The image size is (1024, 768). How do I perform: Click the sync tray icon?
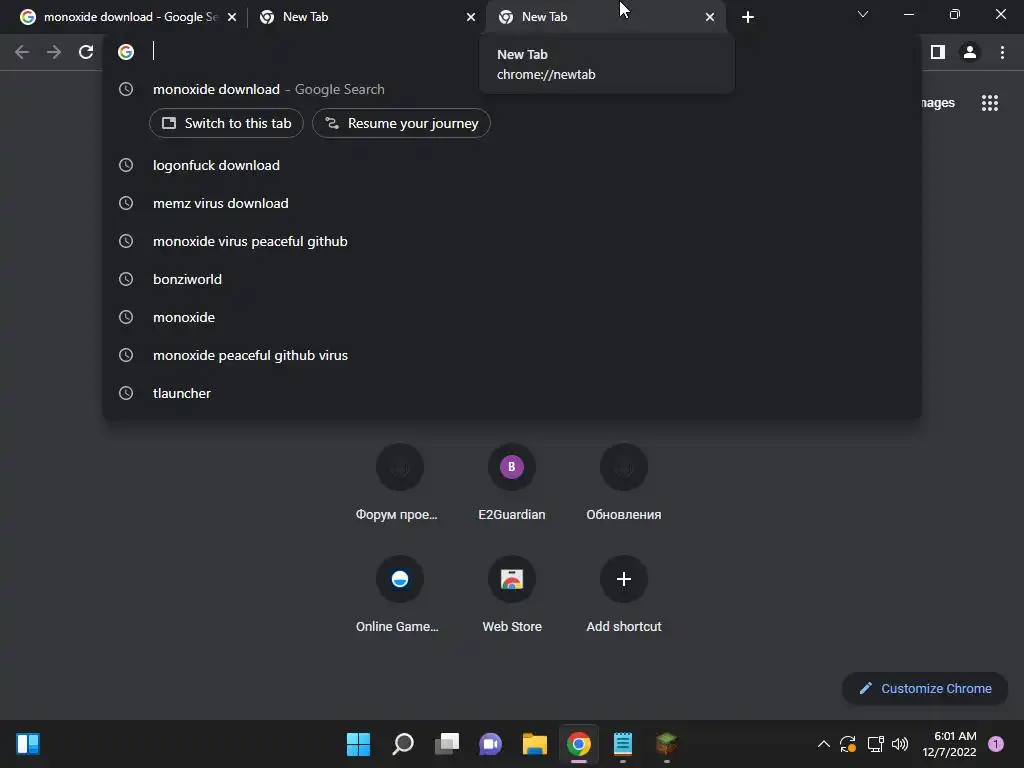click(x=848, y=744)
